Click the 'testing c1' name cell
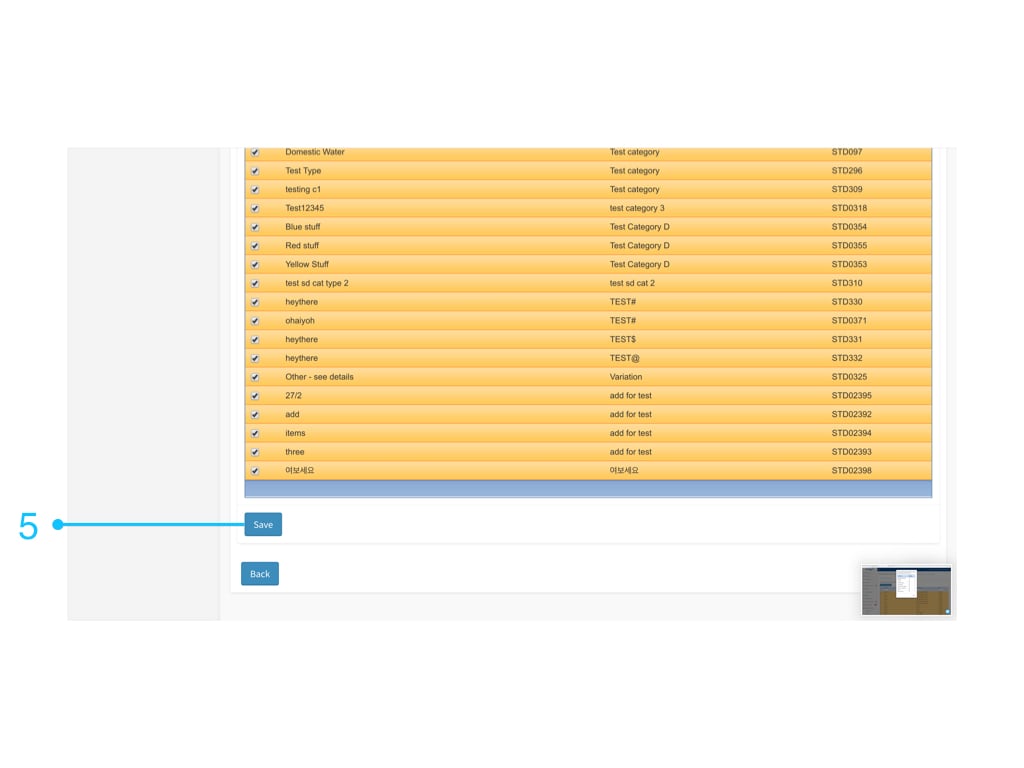Viewport: 1024px width, 768px height. point(303,189)
